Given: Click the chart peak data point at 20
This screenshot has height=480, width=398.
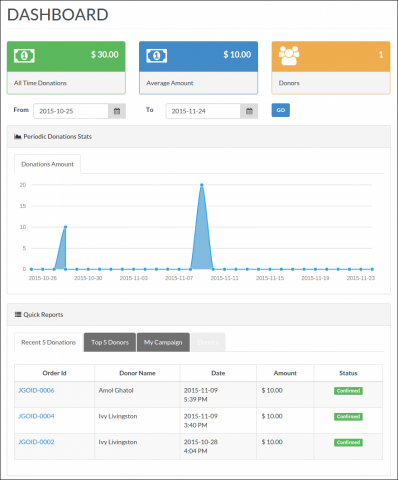Looking at the screenshot, I should tap(202, 185).
